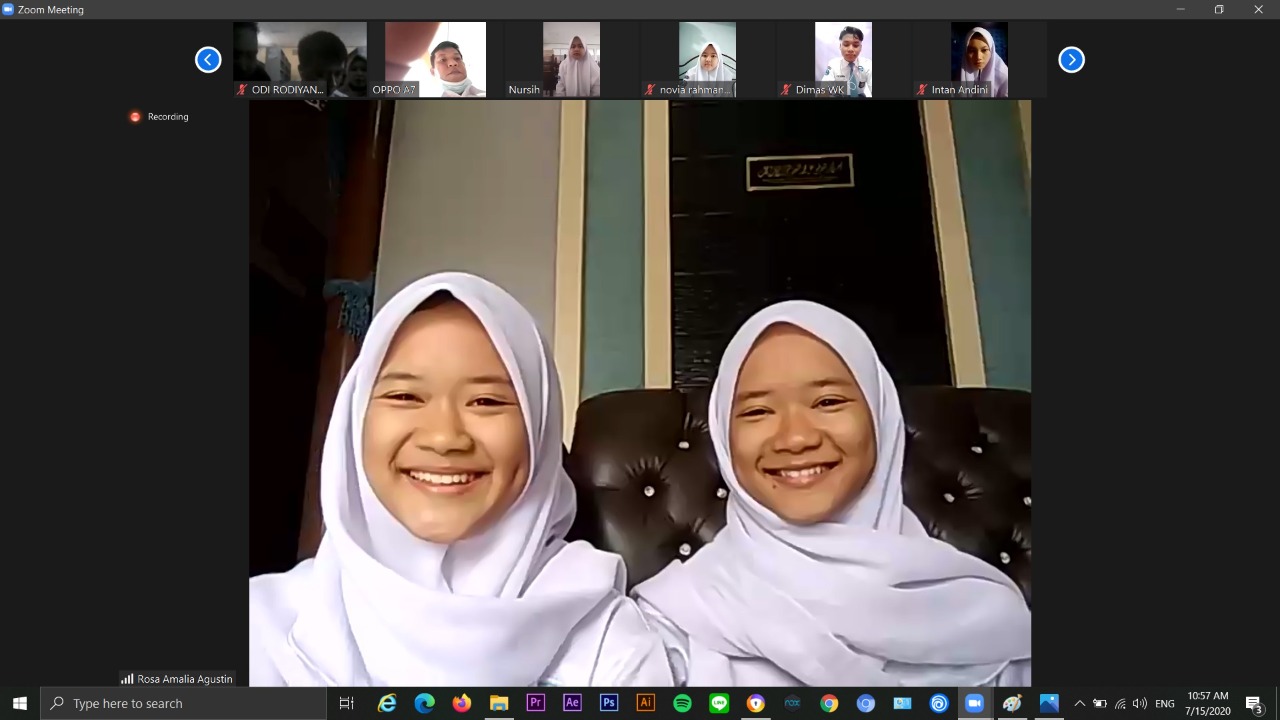Open Adobe After Effects from taskbar
The height and width of the screenshot is (720, 1280).
[572, 703]
